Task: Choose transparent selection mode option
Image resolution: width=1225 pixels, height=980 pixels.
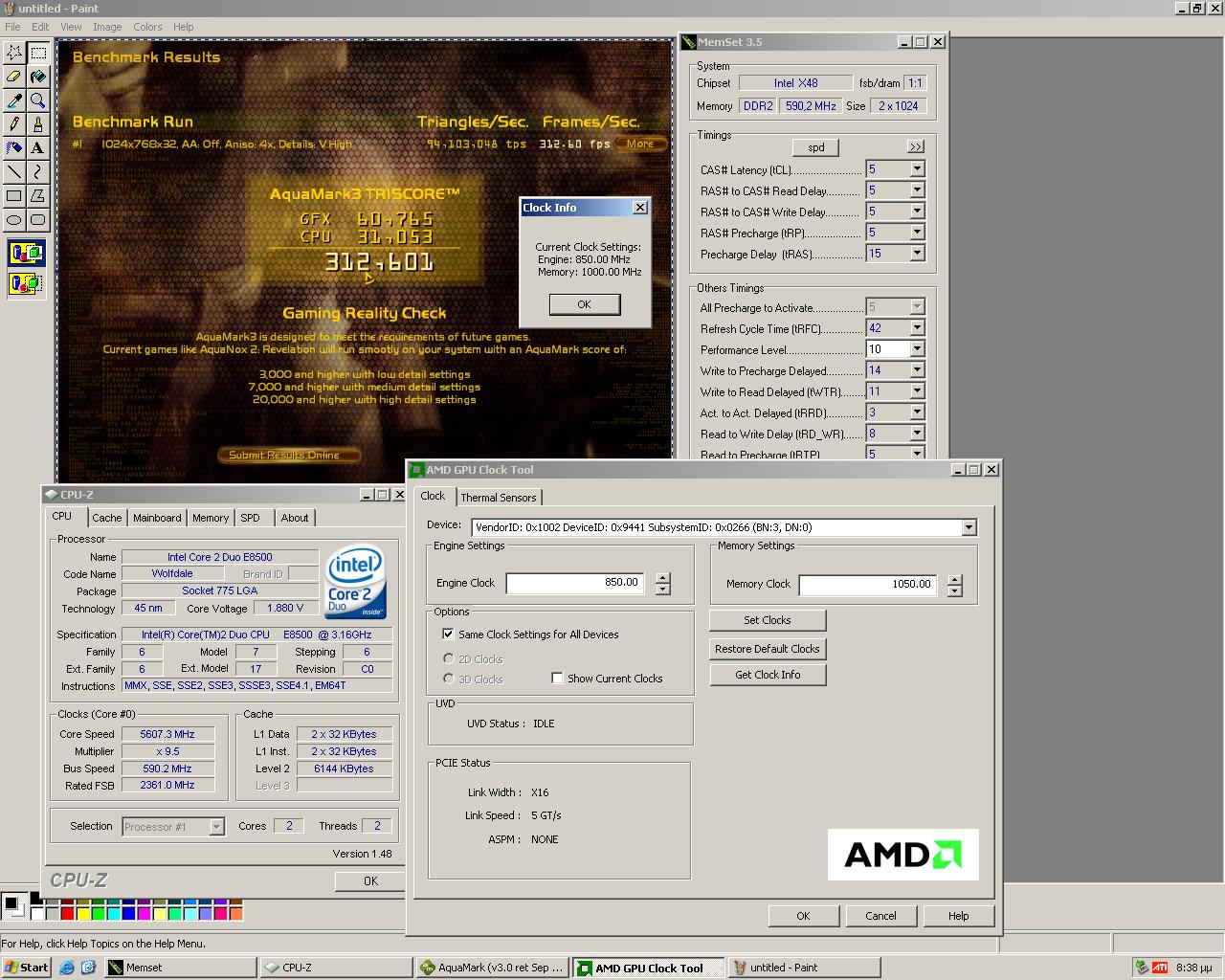Action: [26, 283]
